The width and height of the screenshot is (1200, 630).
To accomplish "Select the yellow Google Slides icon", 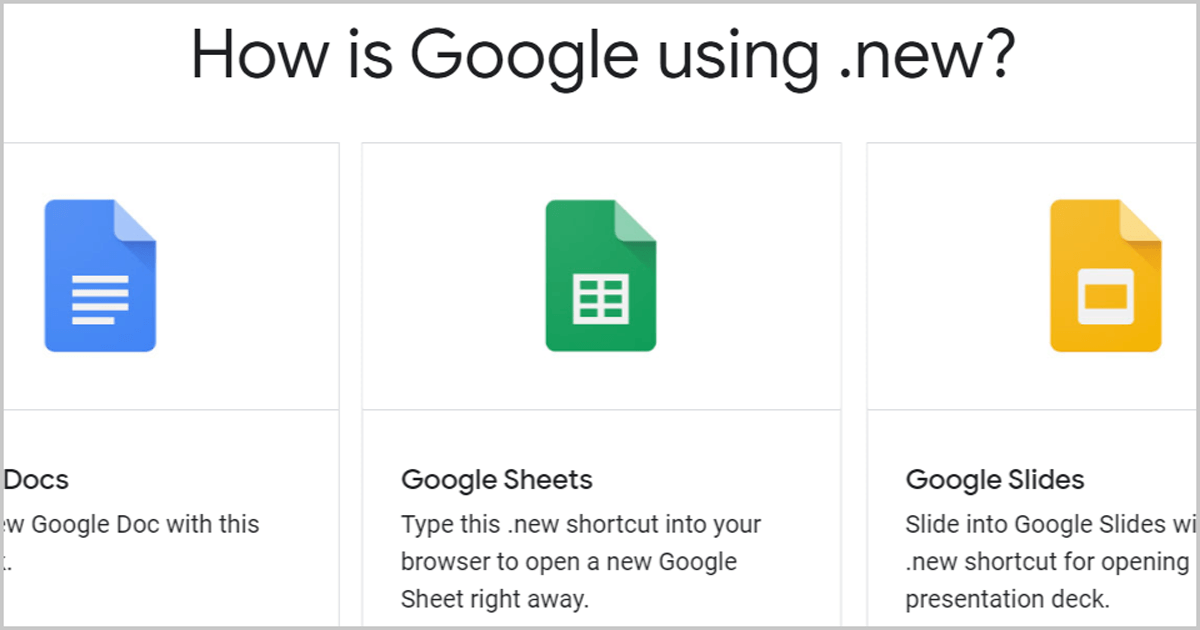I will pyautogui.click(x=1105, y=276).
